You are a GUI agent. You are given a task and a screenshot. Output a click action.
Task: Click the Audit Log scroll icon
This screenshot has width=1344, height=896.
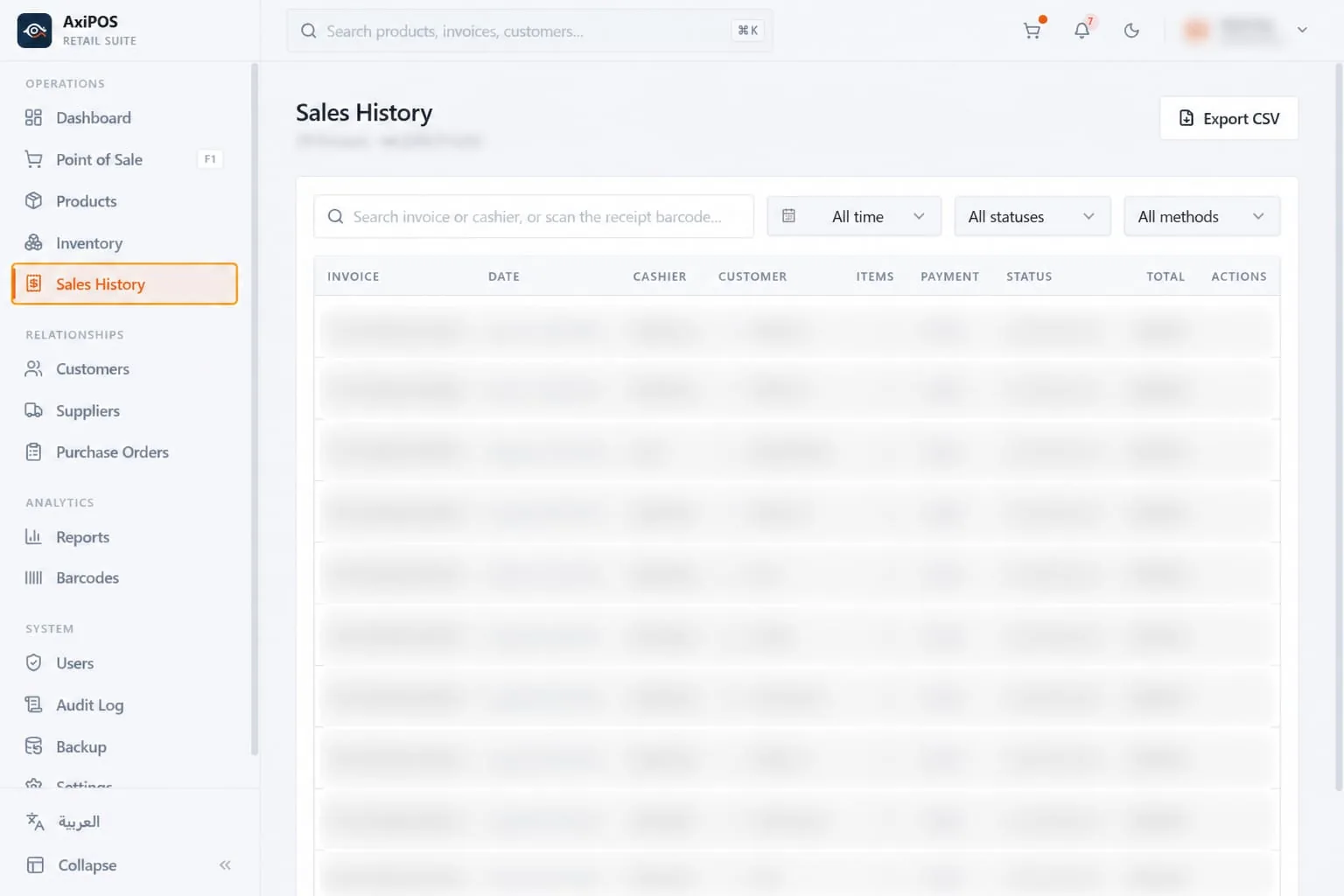point(33,704)
